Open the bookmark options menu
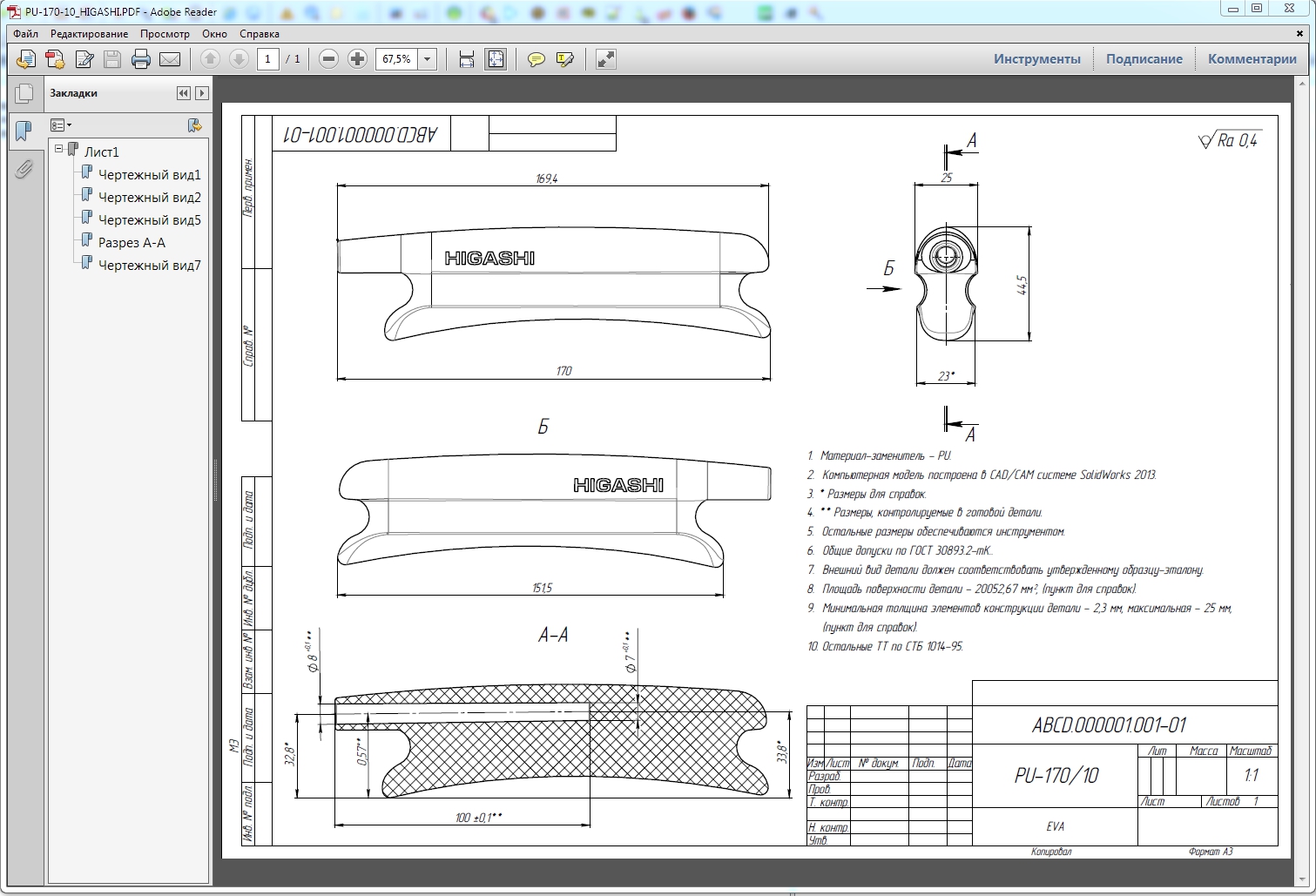 [61, 125]
